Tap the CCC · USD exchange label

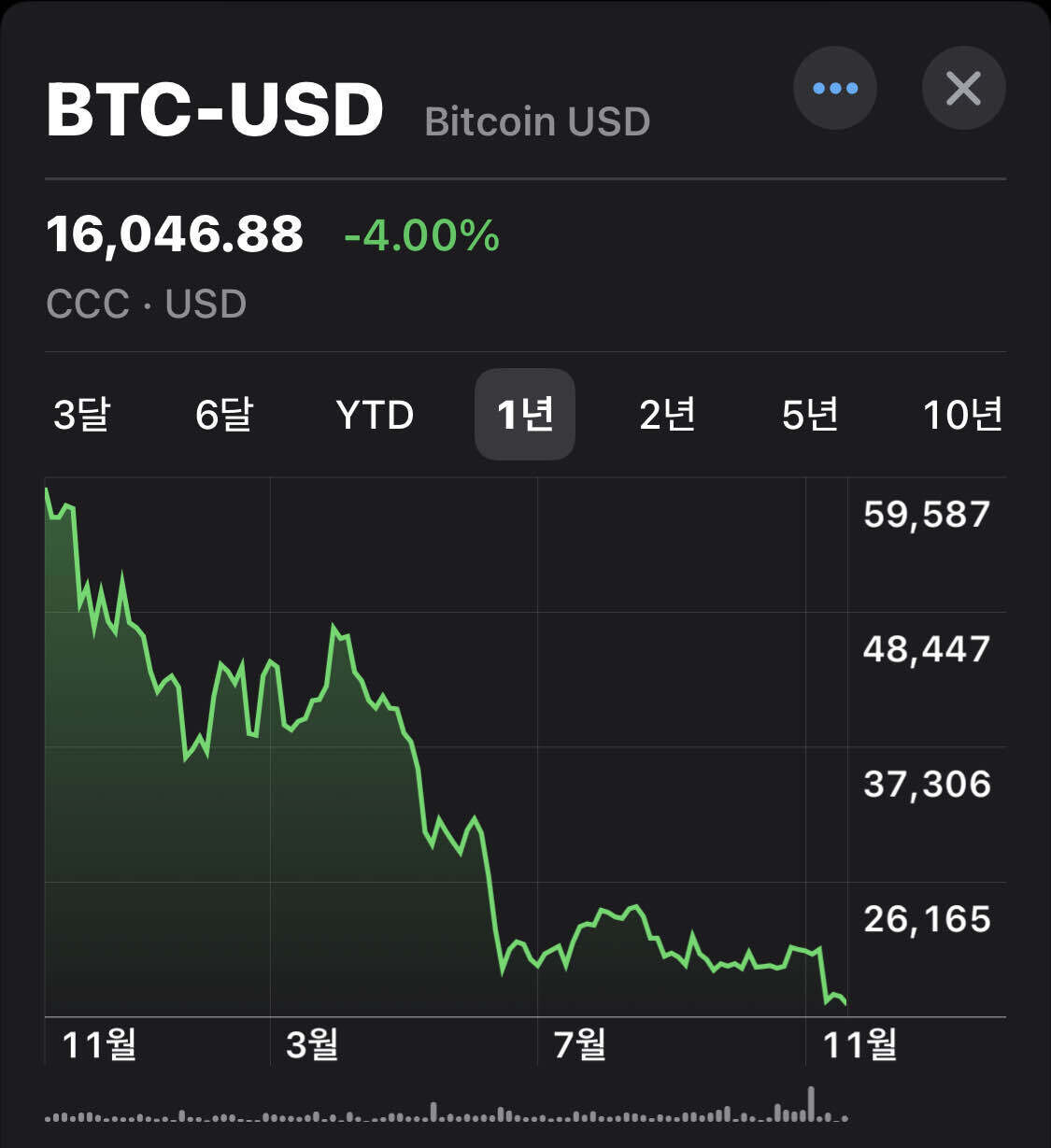click(x=147, y=305)
